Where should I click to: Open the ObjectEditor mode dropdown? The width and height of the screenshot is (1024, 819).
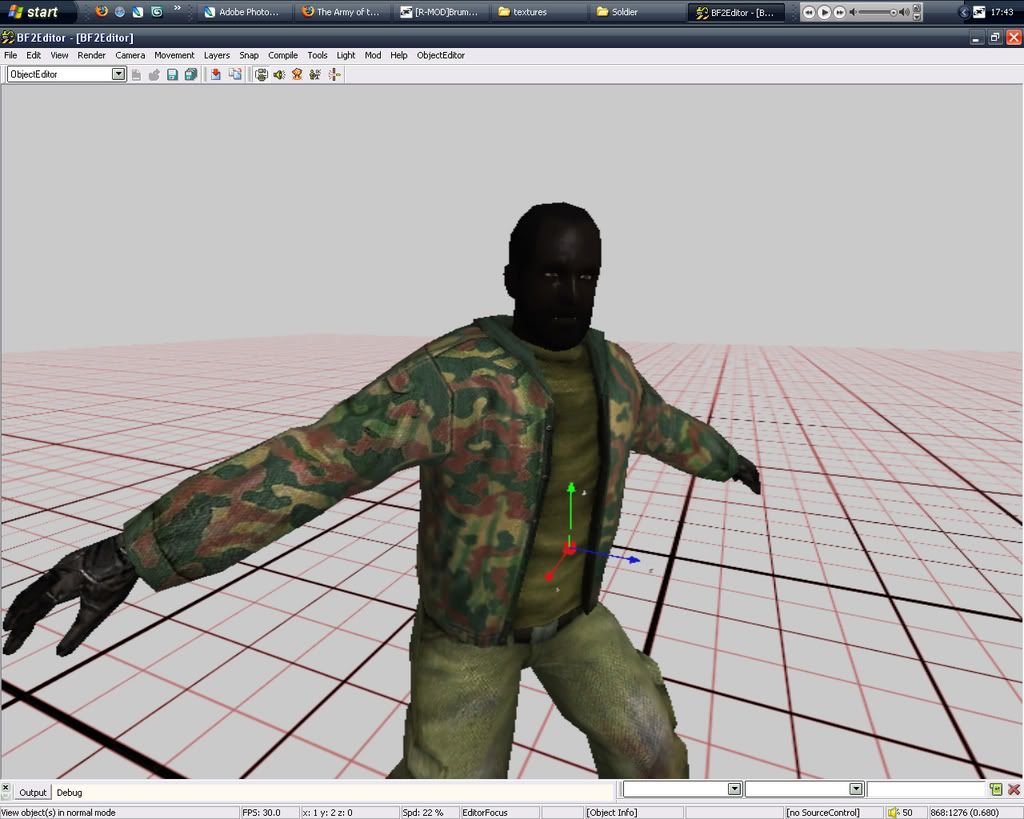pyautogui.click(x=119, y=74)
